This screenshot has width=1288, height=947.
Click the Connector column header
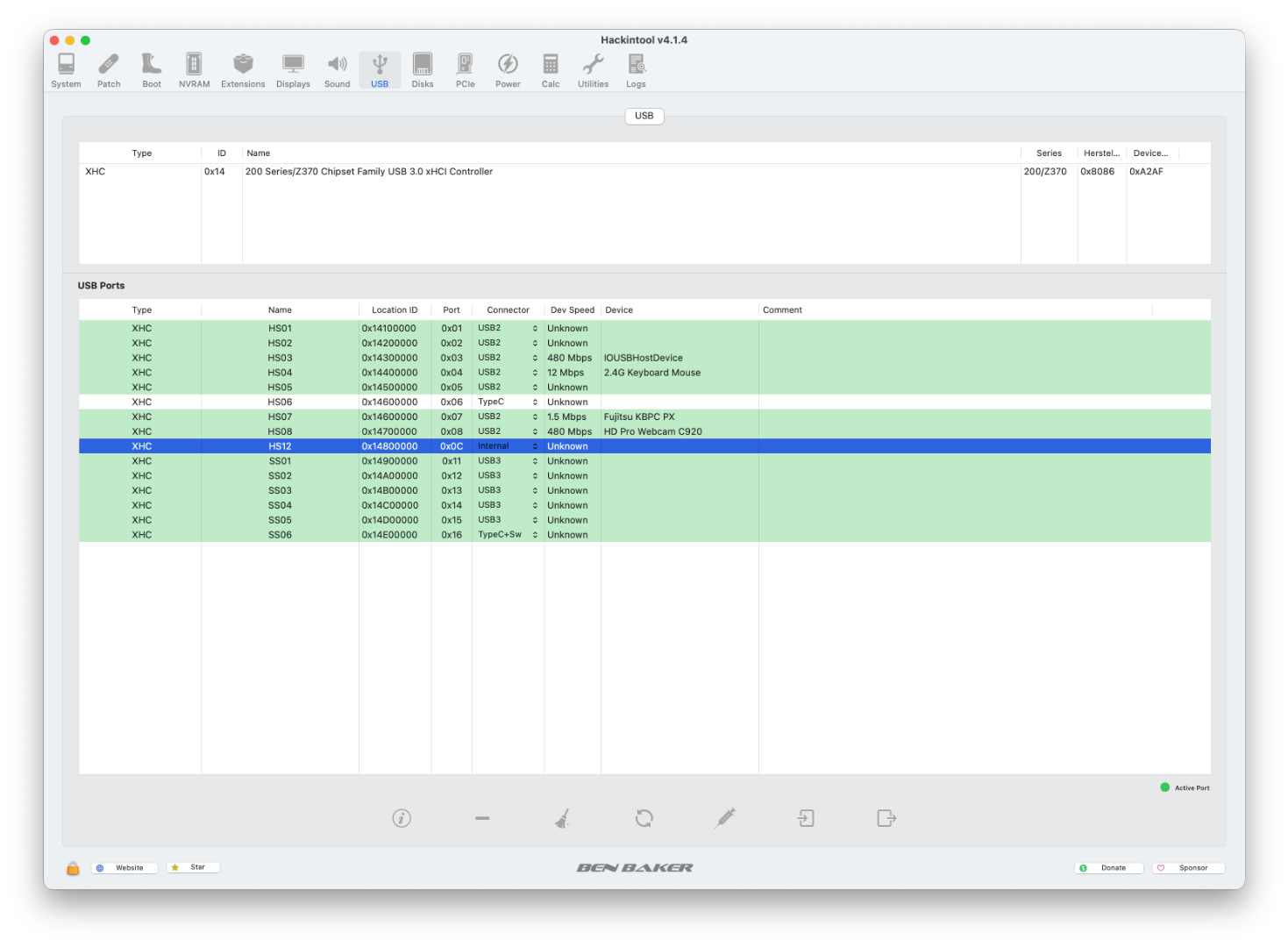pyautogui.click(x=508, y=310)
